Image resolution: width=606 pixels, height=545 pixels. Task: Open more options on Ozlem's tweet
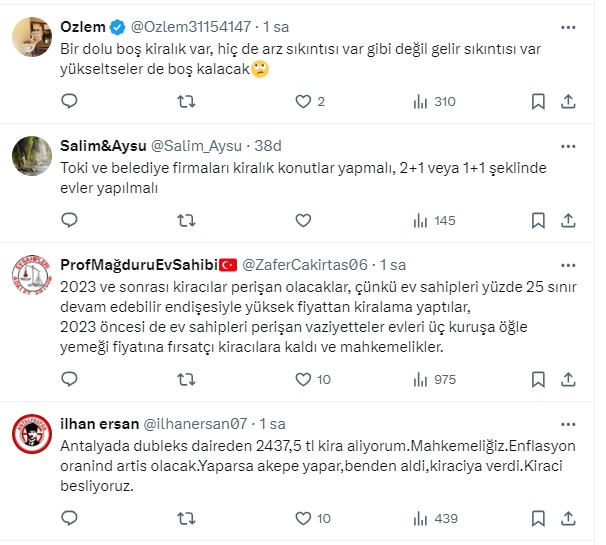(568, 26)
